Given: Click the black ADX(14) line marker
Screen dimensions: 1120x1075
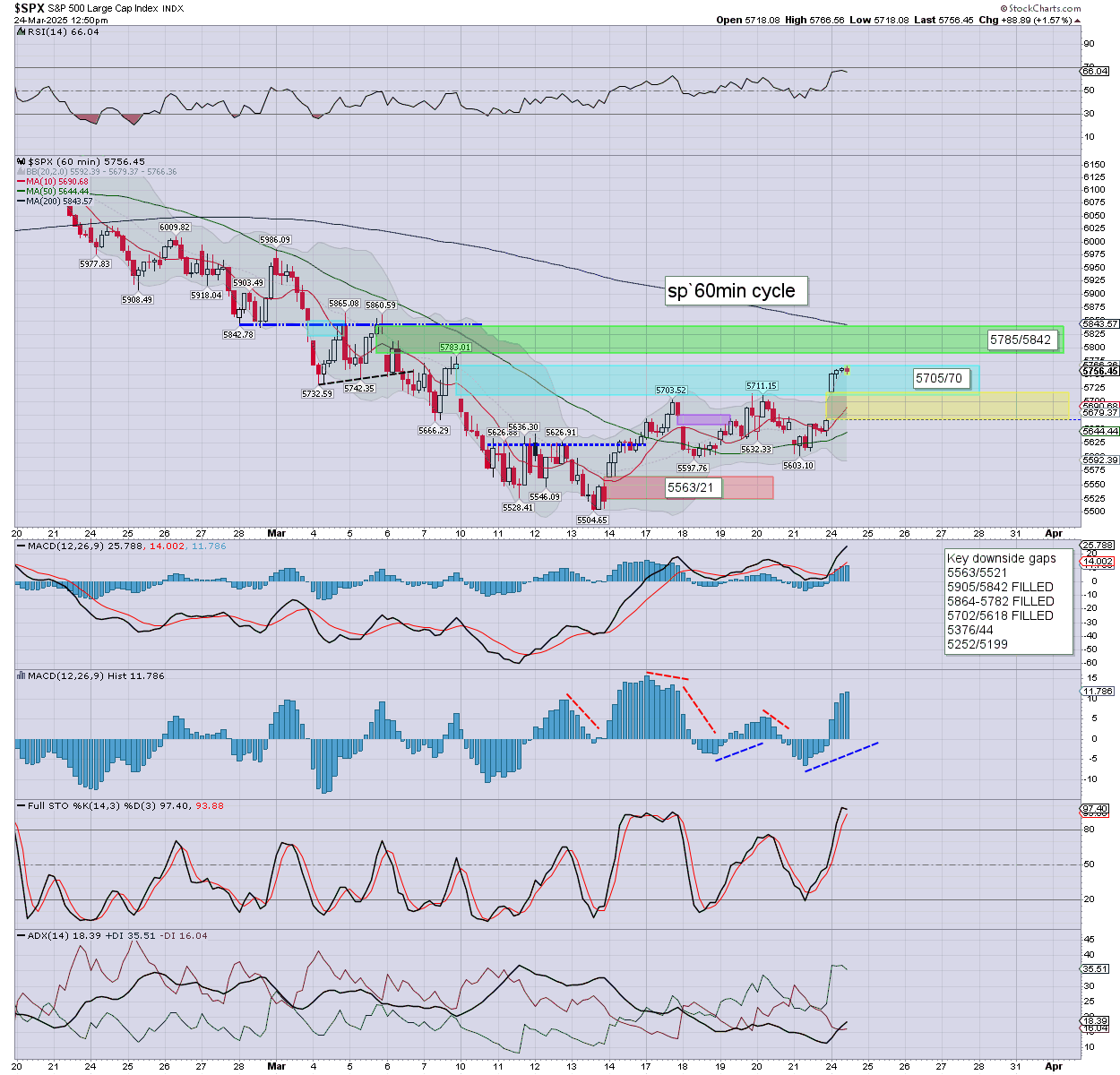Looking at the screenshot, I should 21,935.
